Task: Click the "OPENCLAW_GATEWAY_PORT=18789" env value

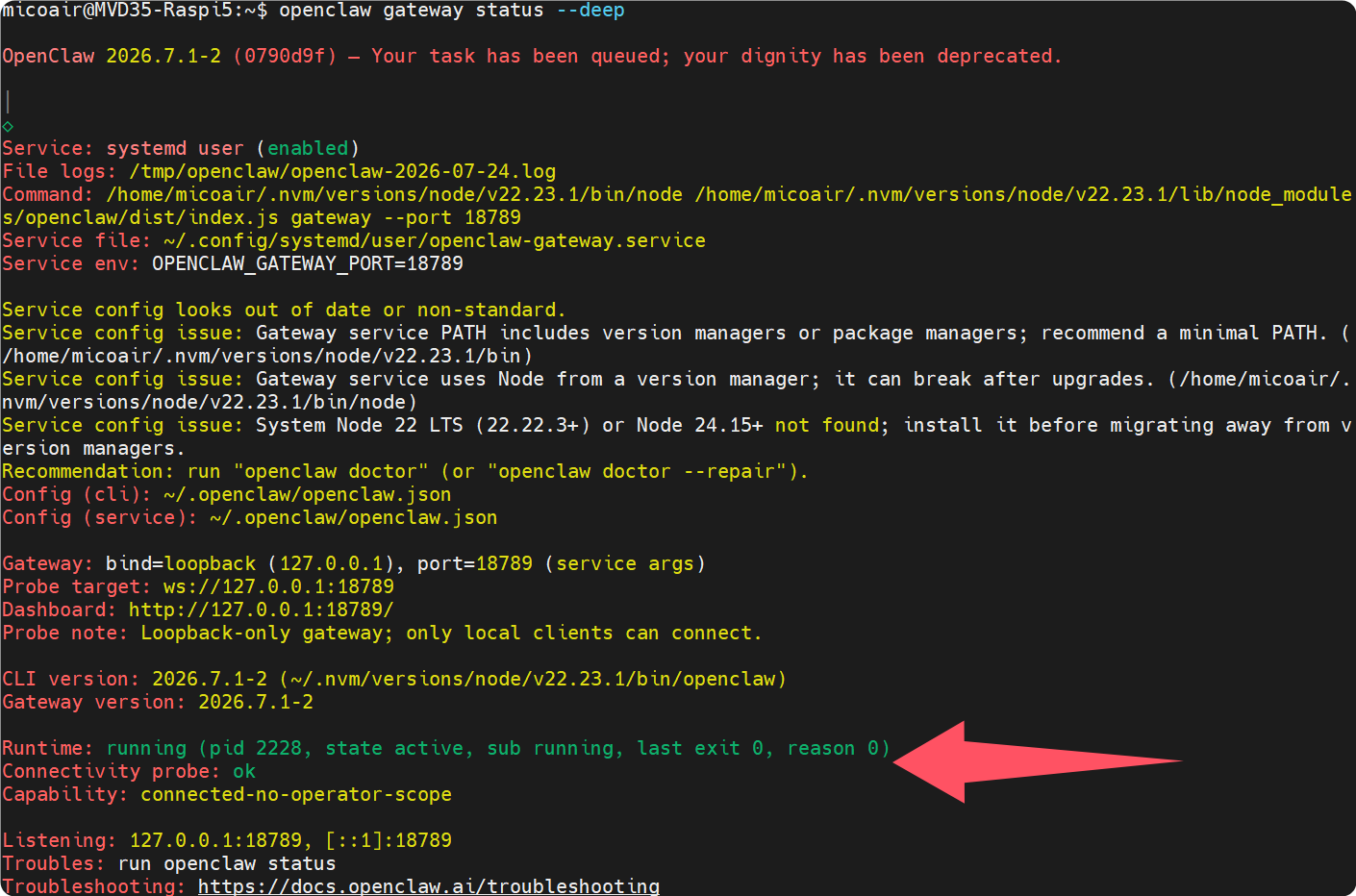Action: (308, 264)
